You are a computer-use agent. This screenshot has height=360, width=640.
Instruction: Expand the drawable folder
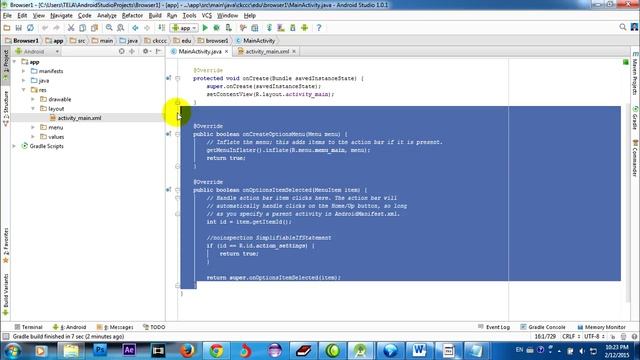(33, 99)
